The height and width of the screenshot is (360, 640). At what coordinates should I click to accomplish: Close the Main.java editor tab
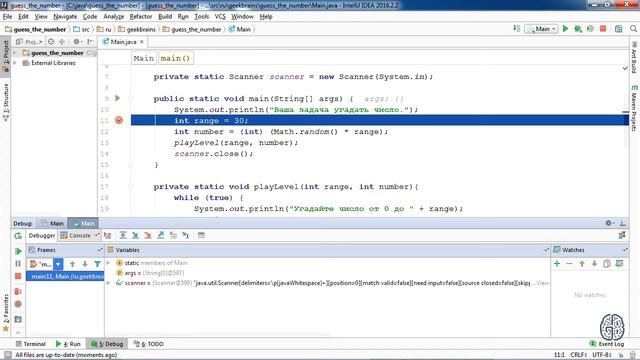pyautogui.click(x=142, y=42)
